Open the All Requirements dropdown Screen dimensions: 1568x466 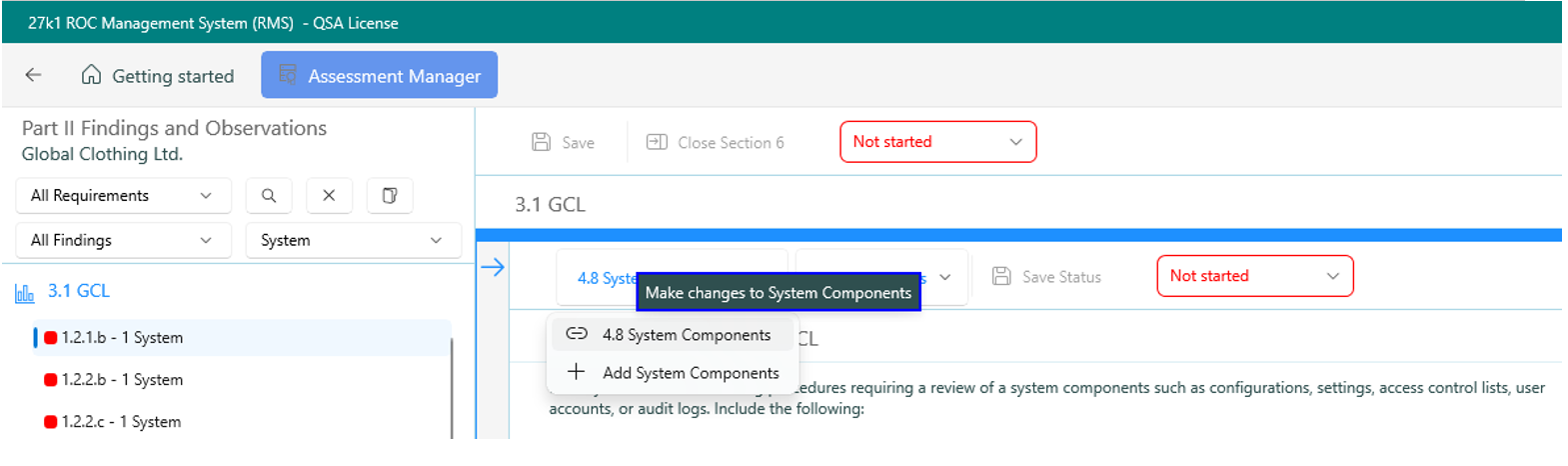tap(123, 196)
